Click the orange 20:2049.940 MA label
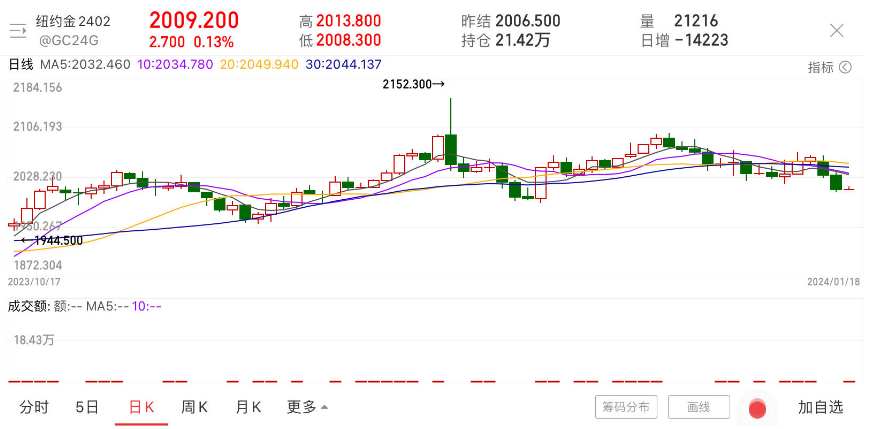 click(x=259, y=64)
